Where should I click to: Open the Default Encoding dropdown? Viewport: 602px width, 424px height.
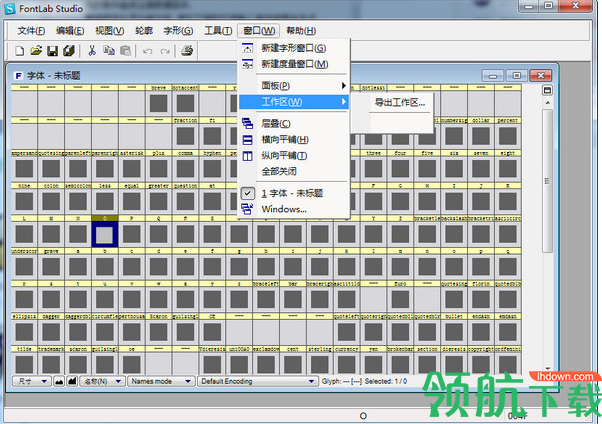[x=258, y=381]
